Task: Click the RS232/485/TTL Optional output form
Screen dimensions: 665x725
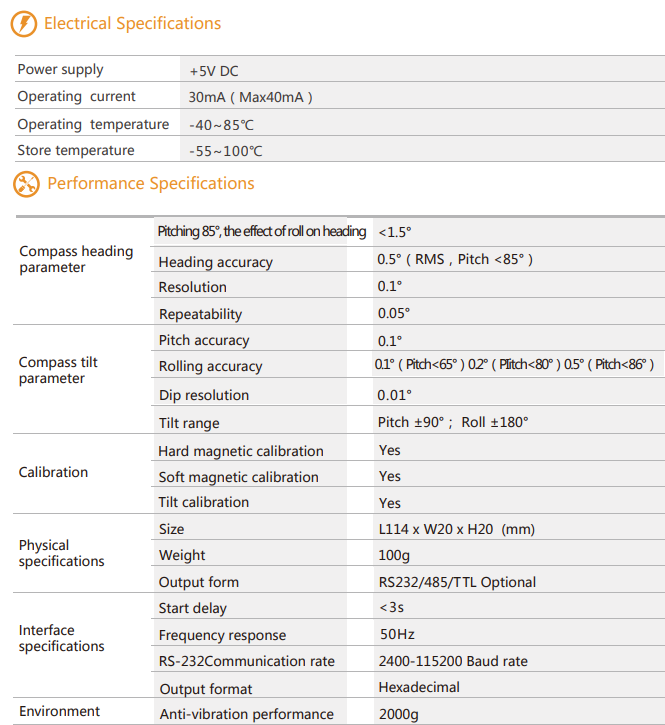Action: pos(457,582)
